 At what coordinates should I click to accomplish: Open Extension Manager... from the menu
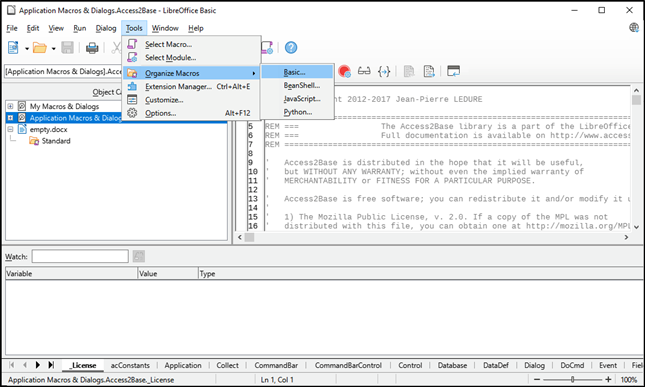[192, 86]
